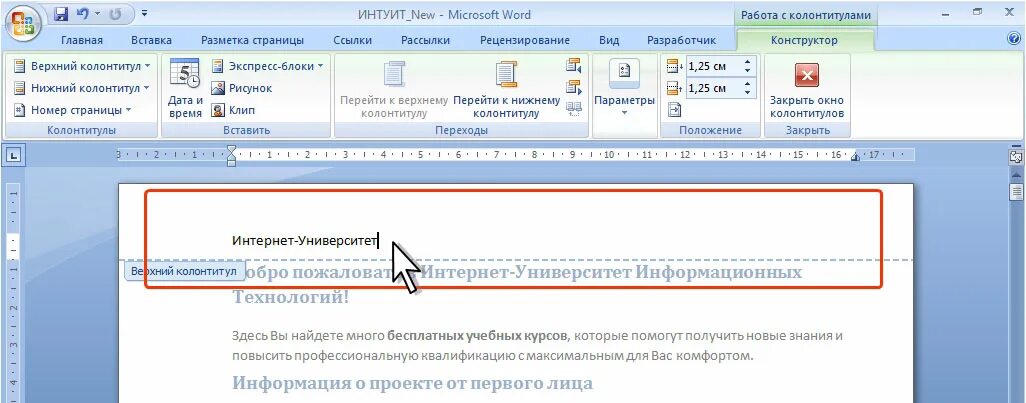Open Word help via question mark icon
Screen dimensions: 1026x403
coord(1014,39)
